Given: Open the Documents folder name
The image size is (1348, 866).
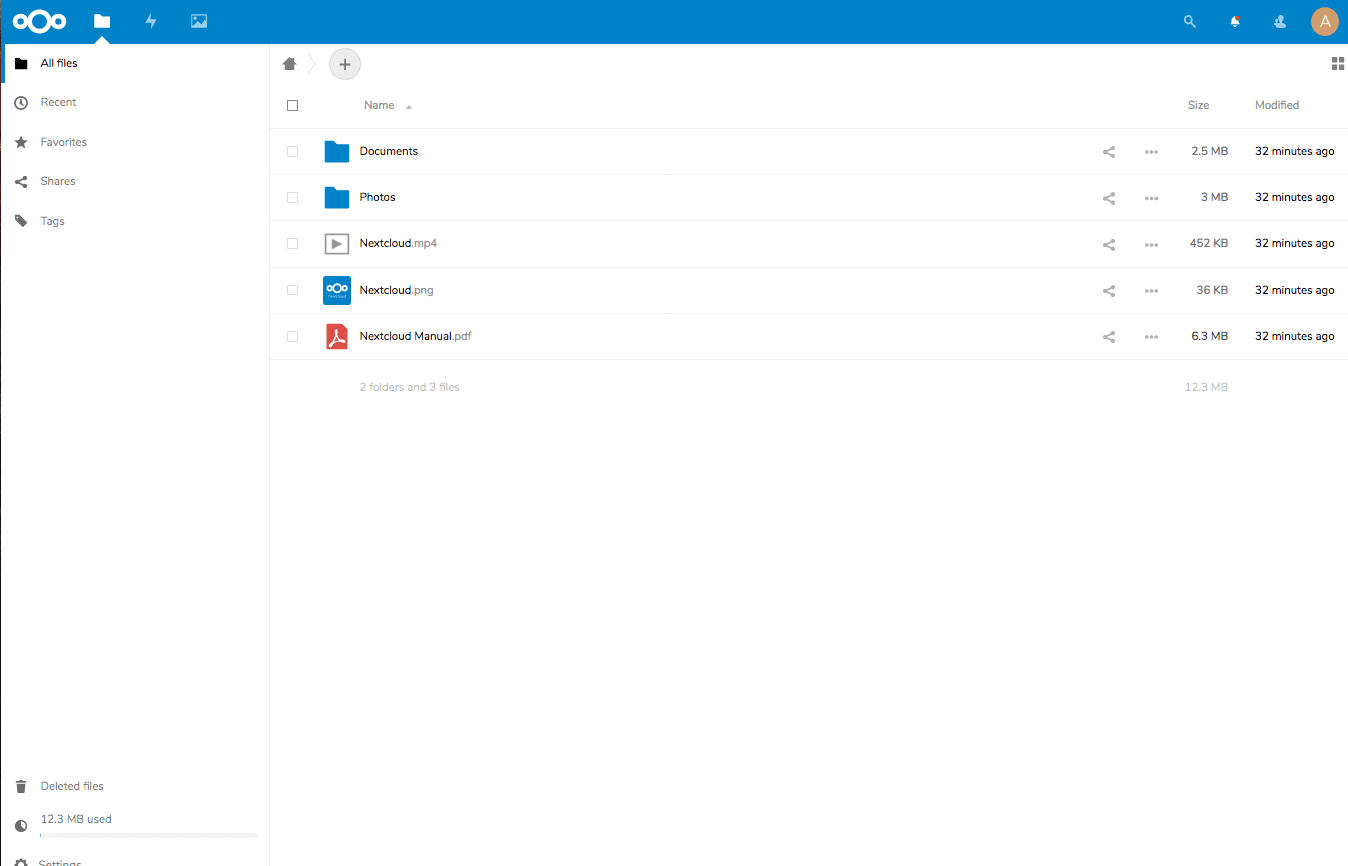Looking at the screenshot, I should tap(389, 152).
